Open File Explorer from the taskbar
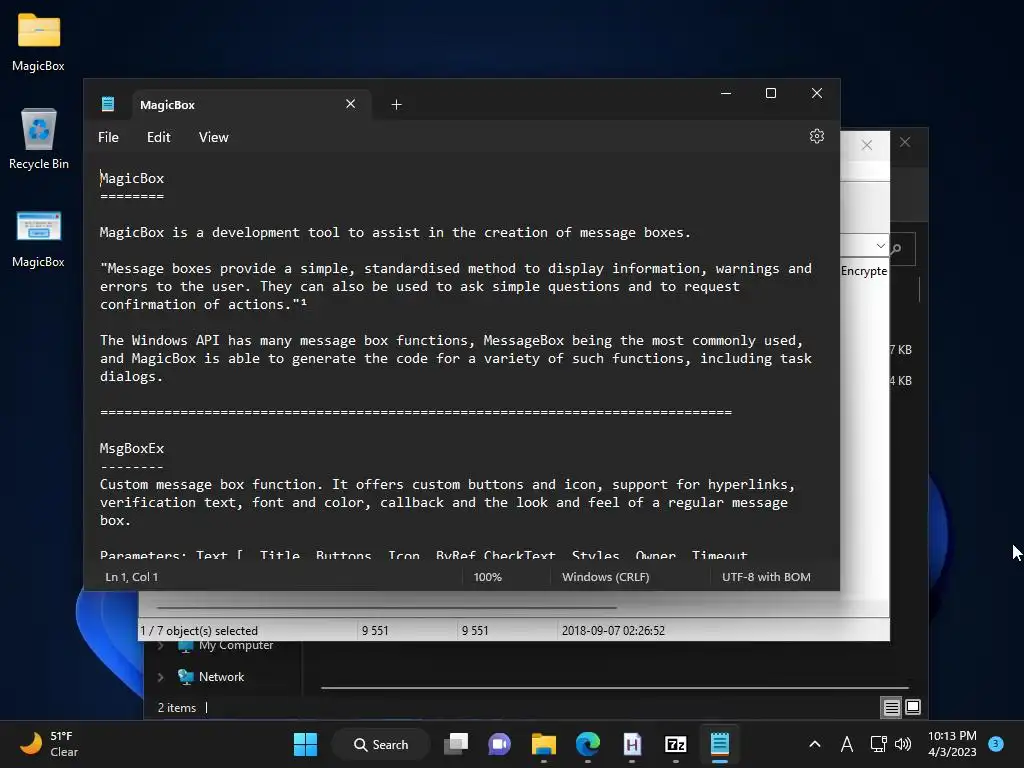The image size is (1024, 768). [543, 744]
